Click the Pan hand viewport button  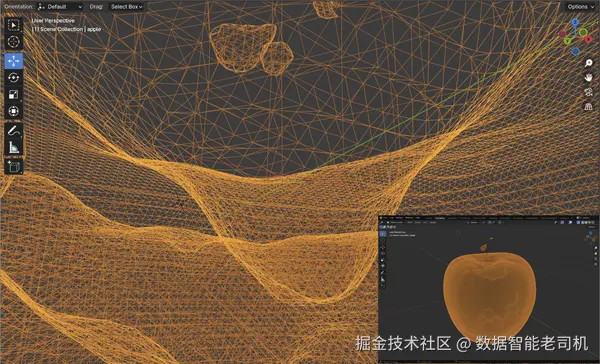pyautogui.click(x=589, y=78)
